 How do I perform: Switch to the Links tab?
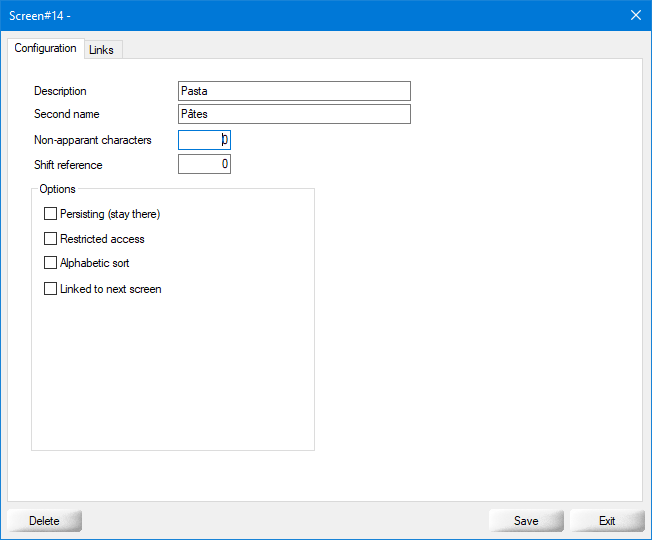(x=101, y=50)
